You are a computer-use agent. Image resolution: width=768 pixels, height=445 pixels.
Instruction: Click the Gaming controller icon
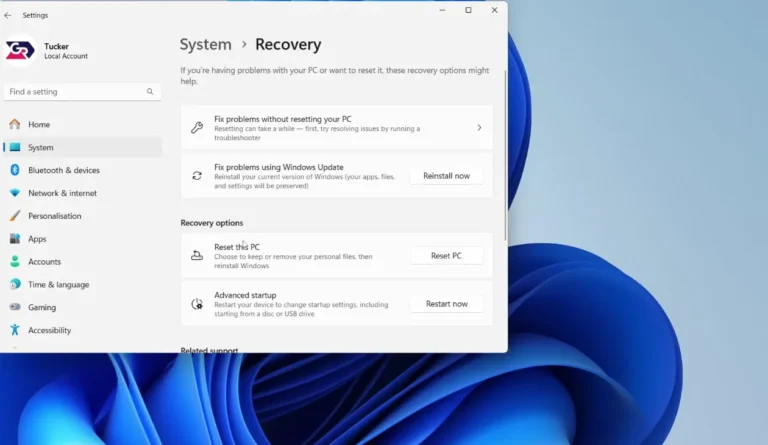click(15, 307)
